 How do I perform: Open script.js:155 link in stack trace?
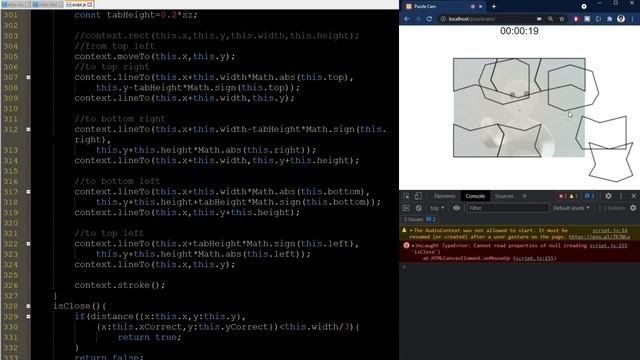[534, 258]
